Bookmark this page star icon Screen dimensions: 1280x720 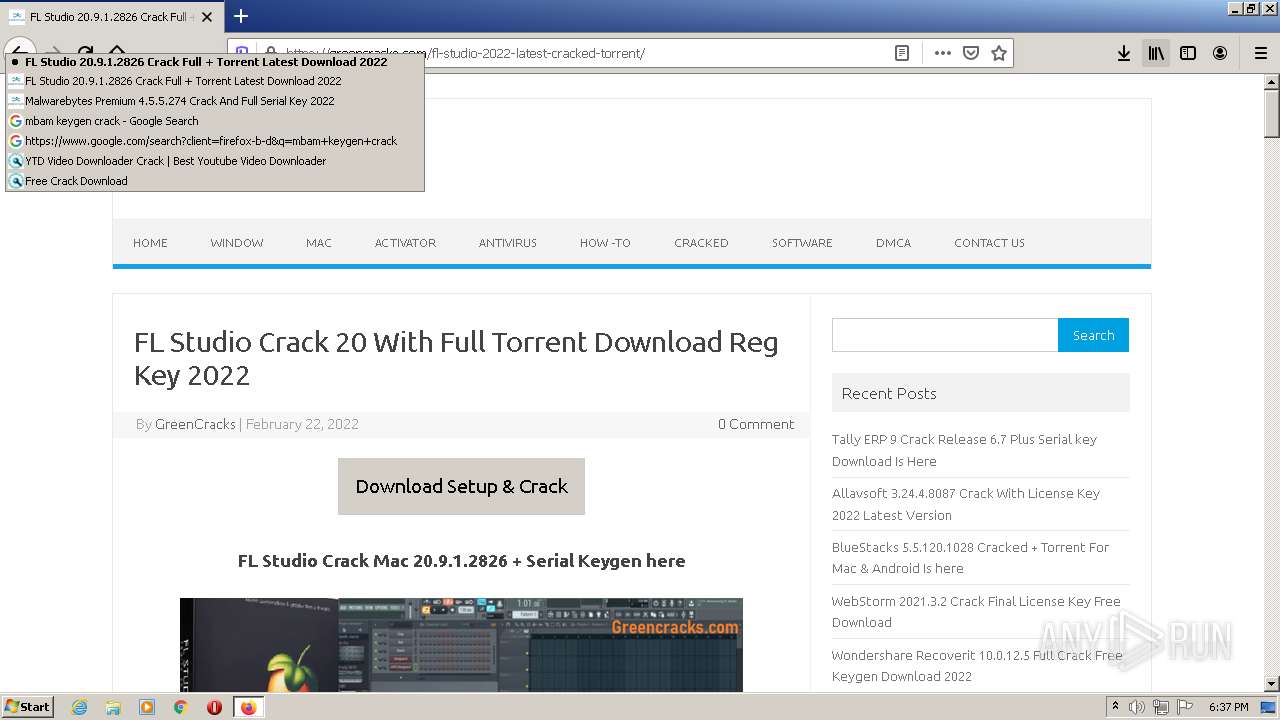pyautogui.click(x=998, y=53)
